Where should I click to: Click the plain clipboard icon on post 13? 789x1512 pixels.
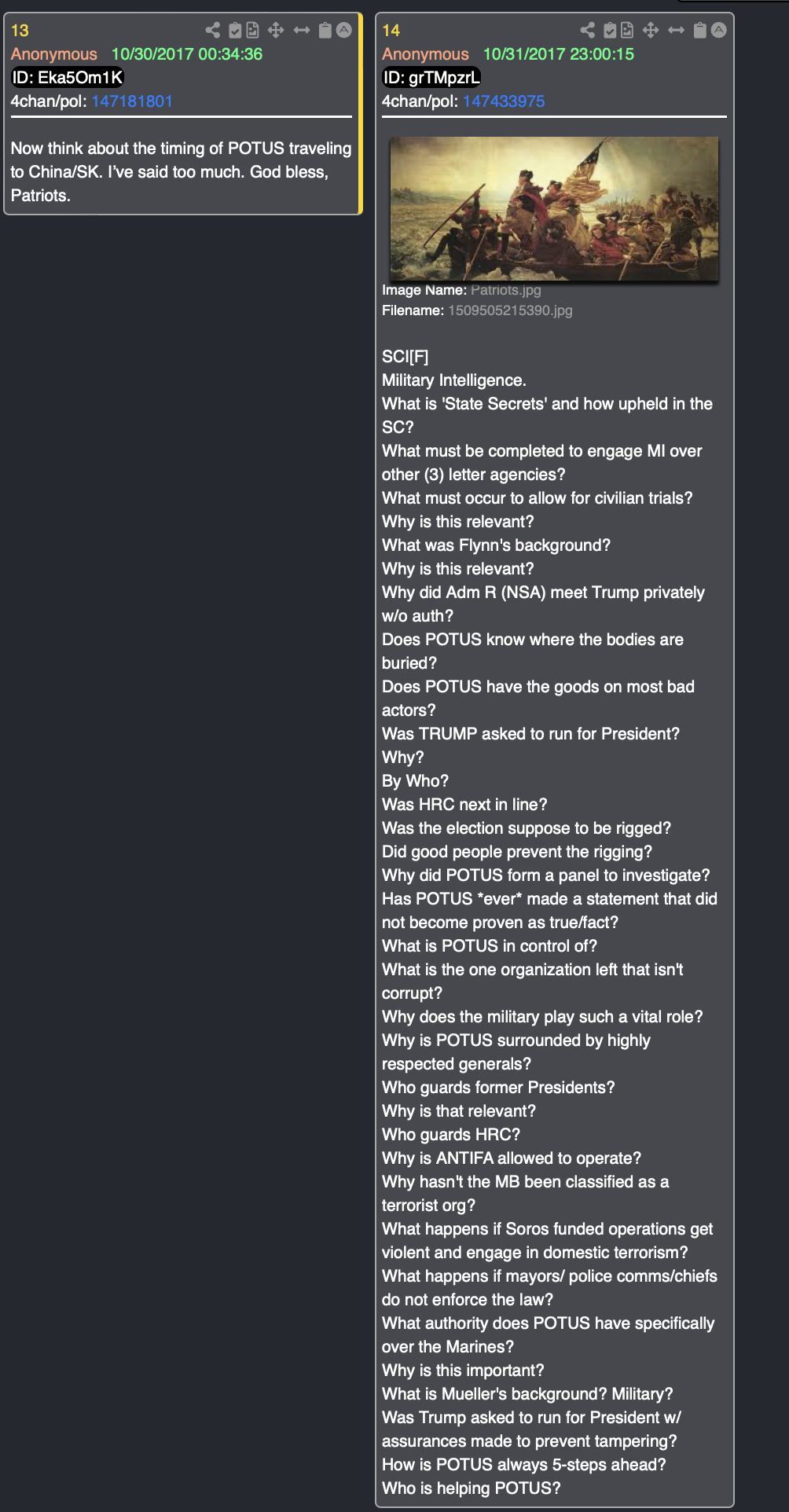(325, 30)
